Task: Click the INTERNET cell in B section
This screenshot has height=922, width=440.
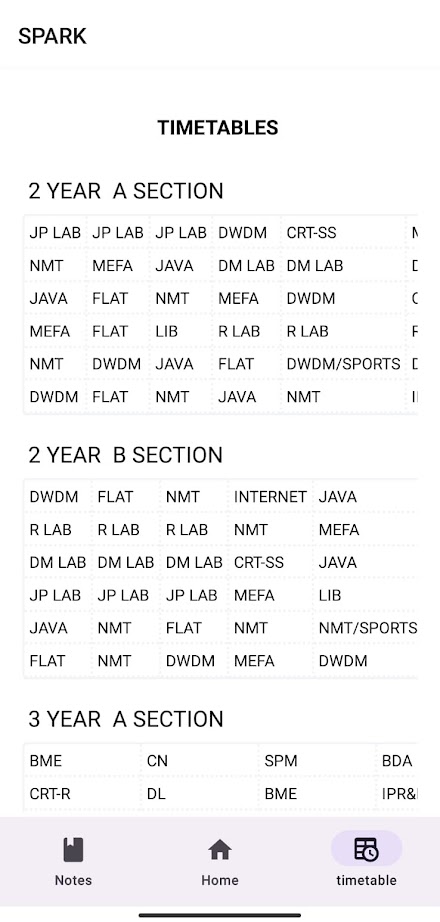Action: [x=270, y=497]
